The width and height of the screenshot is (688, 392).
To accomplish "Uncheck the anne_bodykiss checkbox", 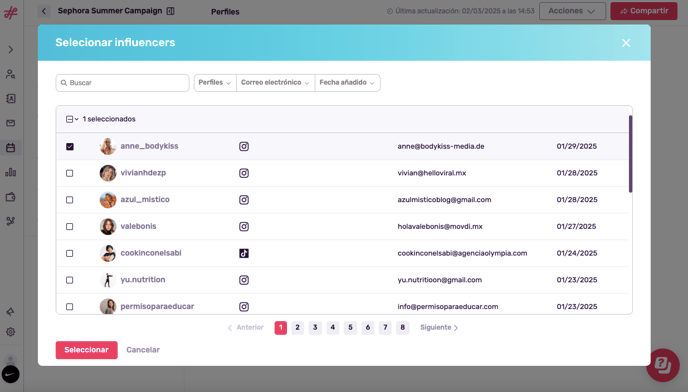I will click(x=70, y=147).
